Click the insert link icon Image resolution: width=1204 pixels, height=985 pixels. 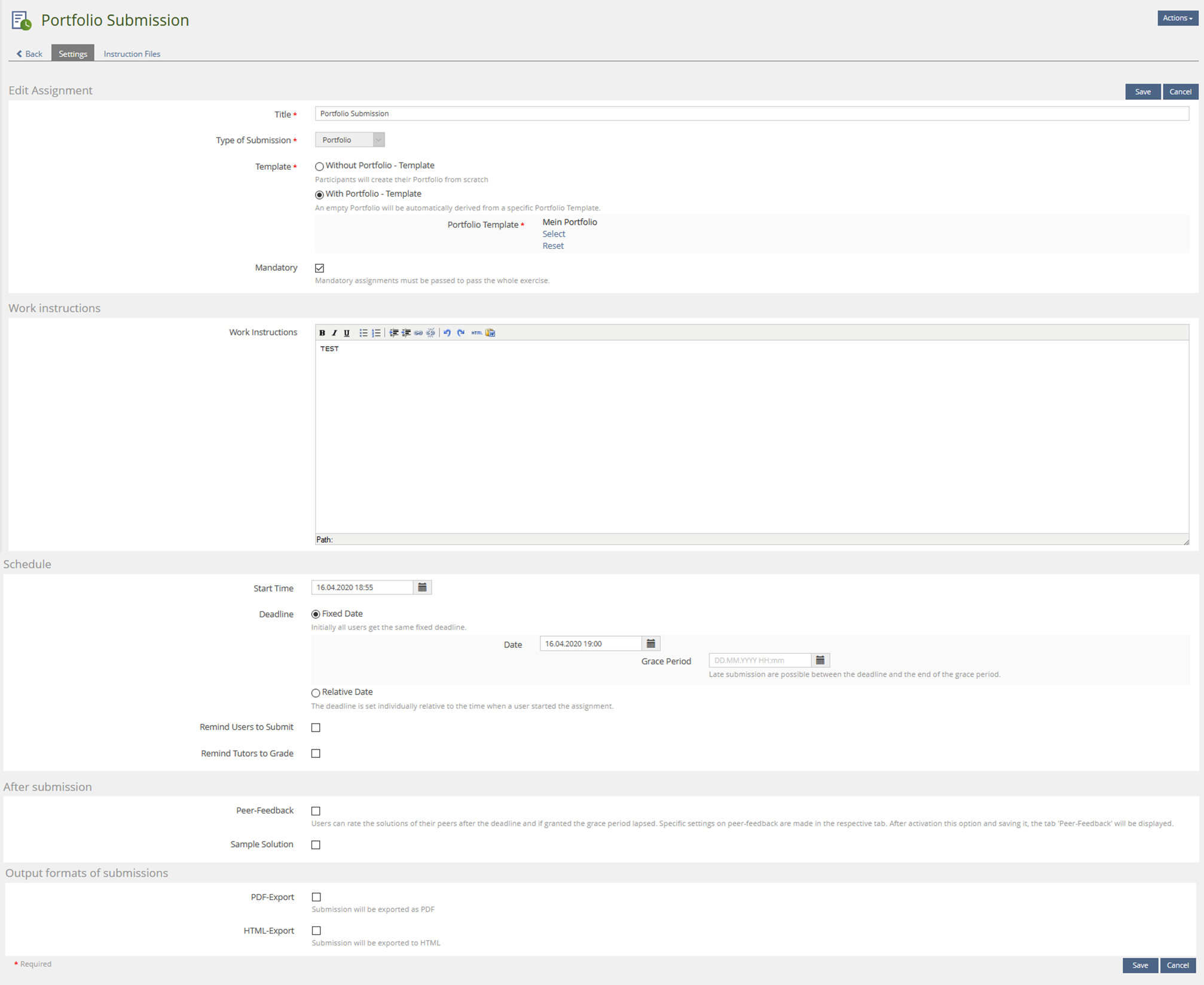pyautogui.click(x=418, y=333)
